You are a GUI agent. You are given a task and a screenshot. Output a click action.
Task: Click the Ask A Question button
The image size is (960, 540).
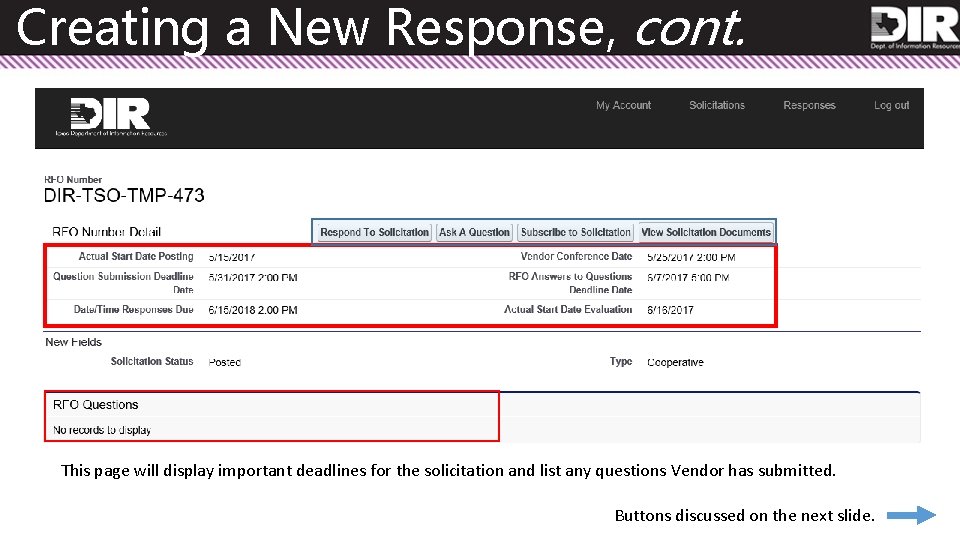474,233
